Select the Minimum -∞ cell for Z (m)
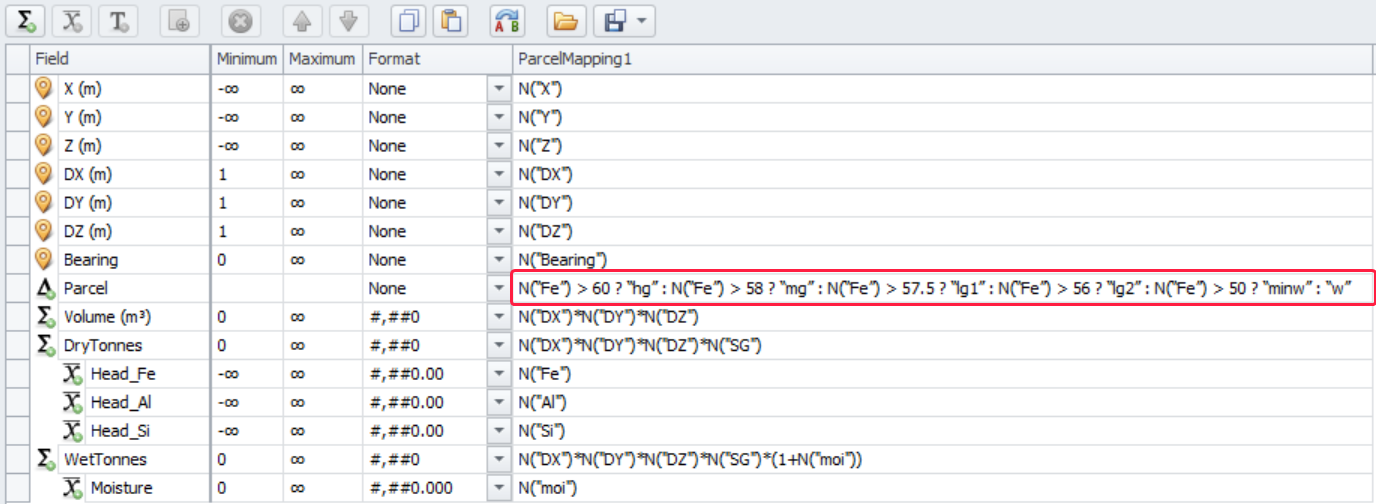The height and width of the screenshot is (504, 1376). [x=247, y=145]
